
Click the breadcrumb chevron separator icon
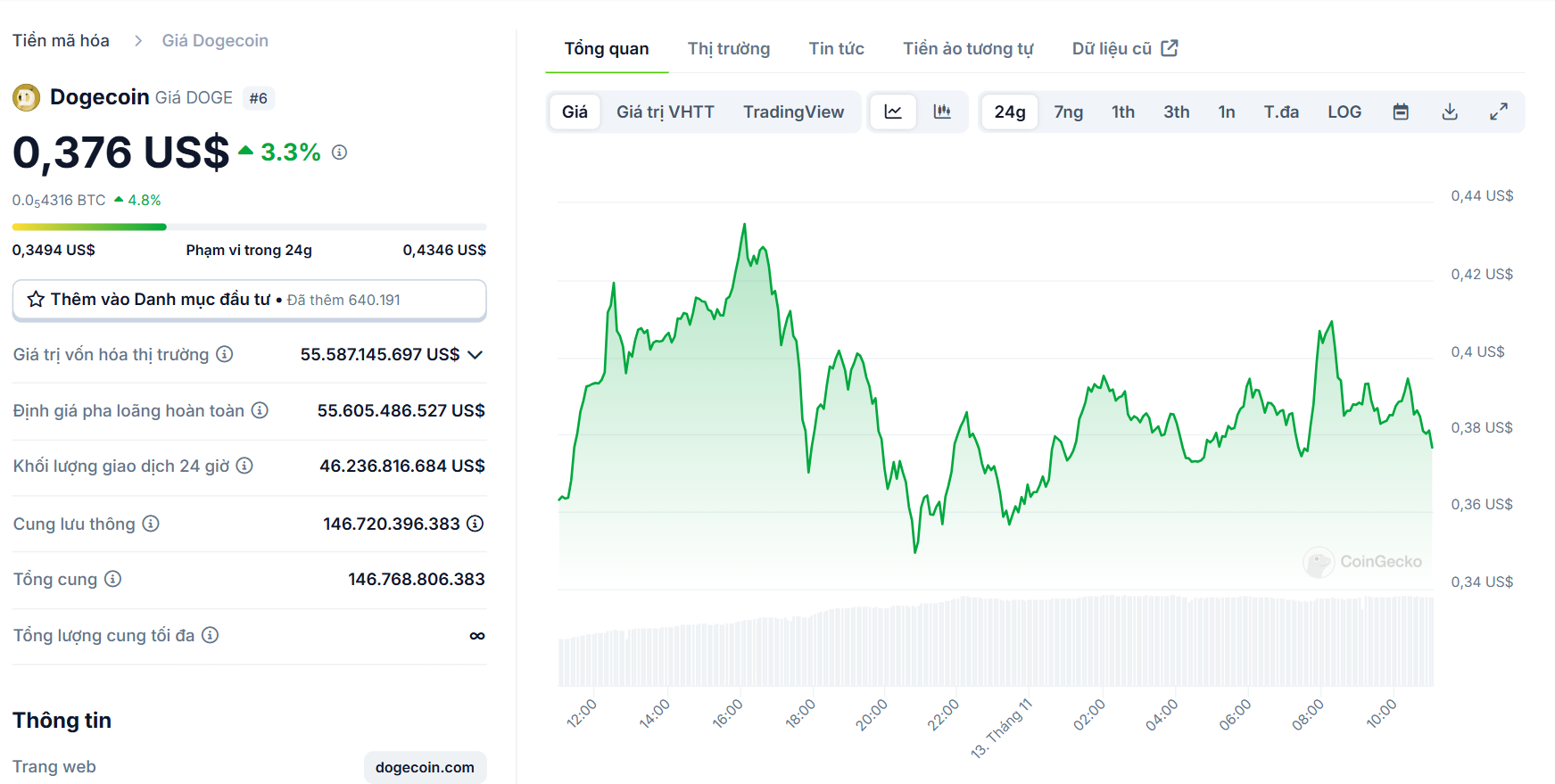point(138,41)
